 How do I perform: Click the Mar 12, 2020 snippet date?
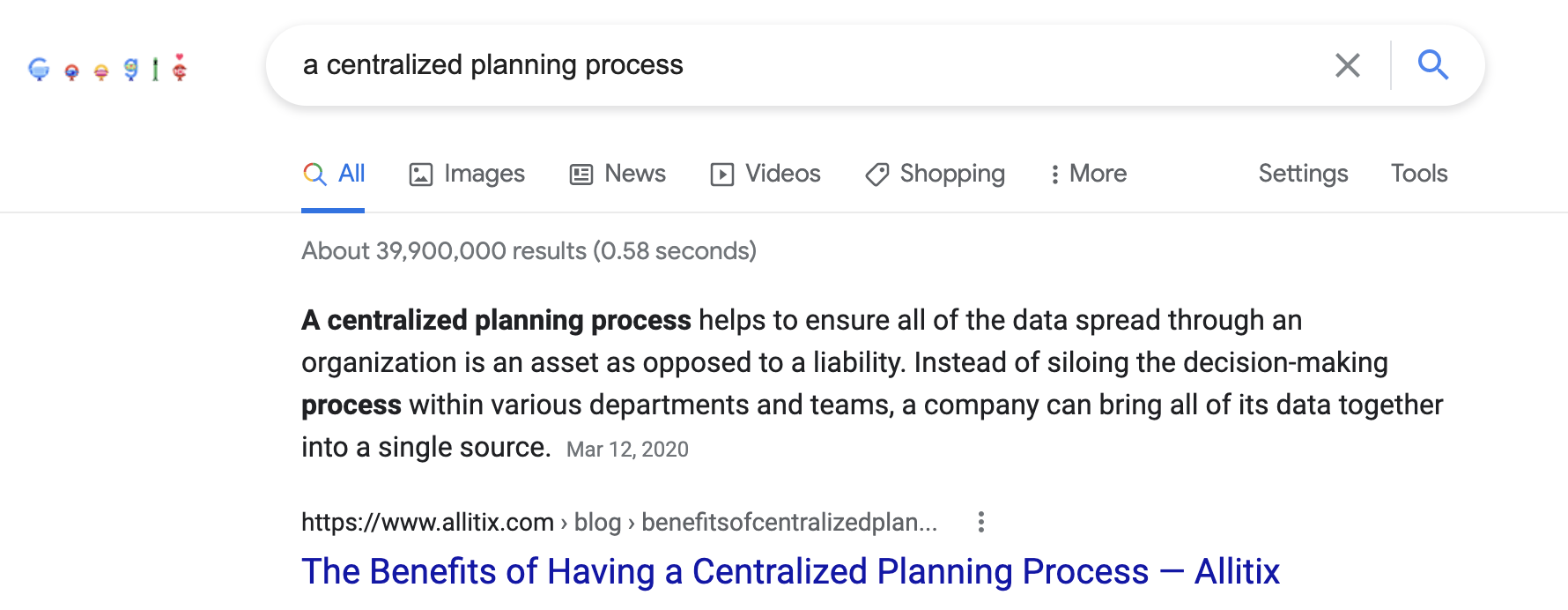click(x=627, y=450)
